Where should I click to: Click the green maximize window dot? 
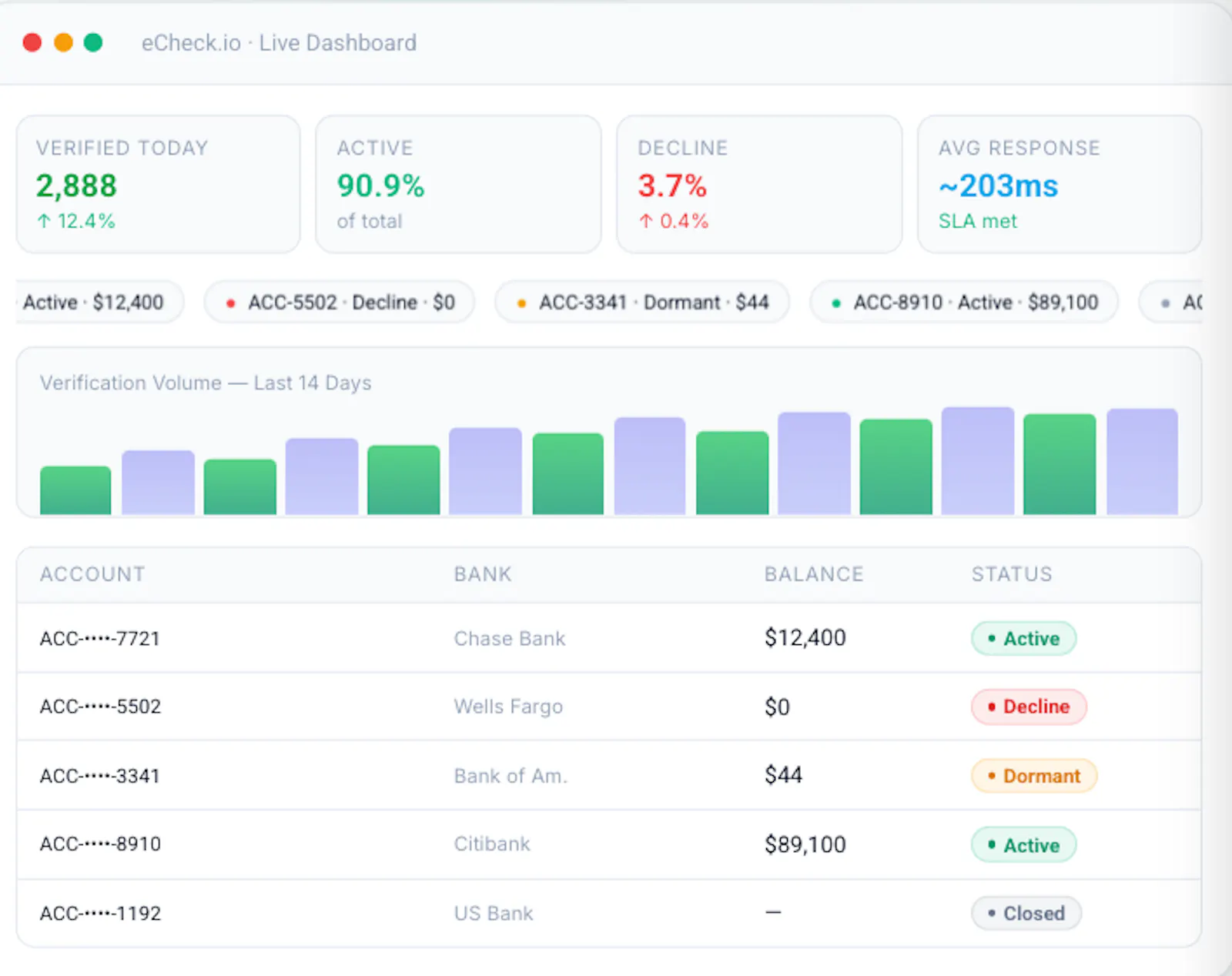pyautogui.click(x=93, y=42)
